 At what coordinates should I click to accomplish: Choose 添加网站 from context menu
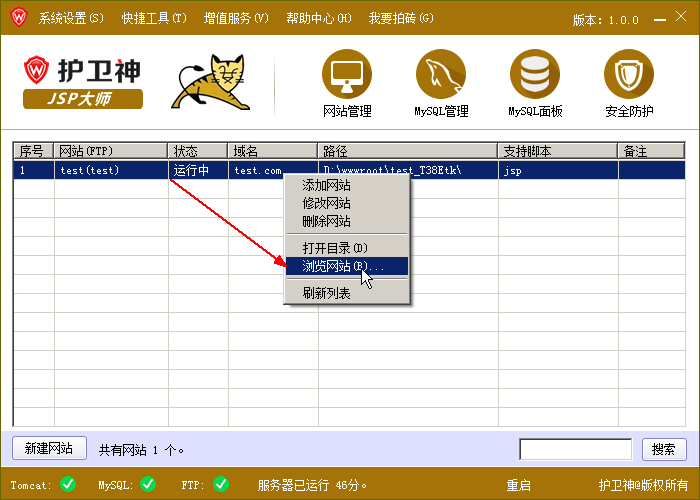point(346,185)
